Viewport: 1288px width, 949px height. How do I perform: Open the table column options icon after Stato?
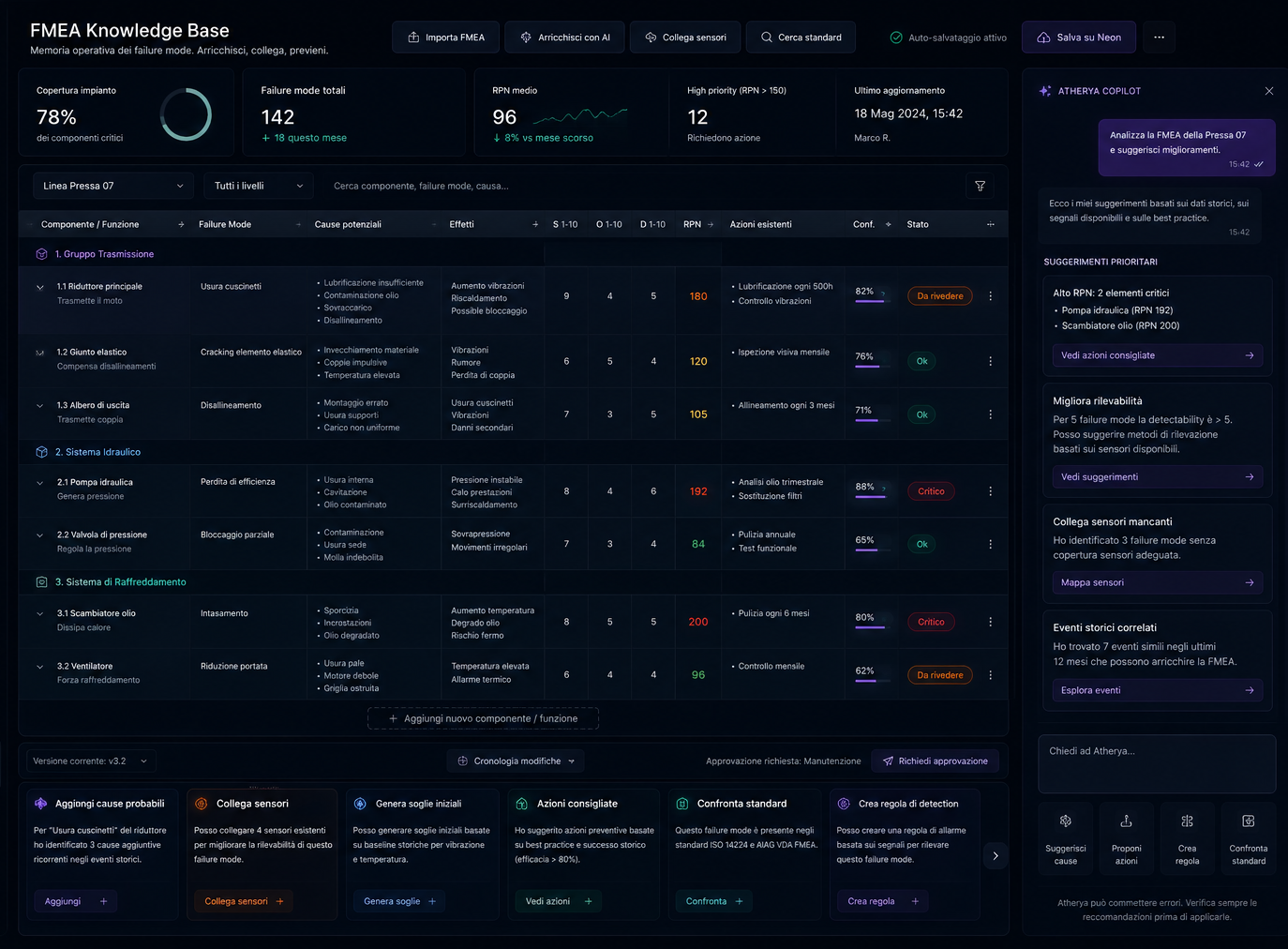pos(990,224)
